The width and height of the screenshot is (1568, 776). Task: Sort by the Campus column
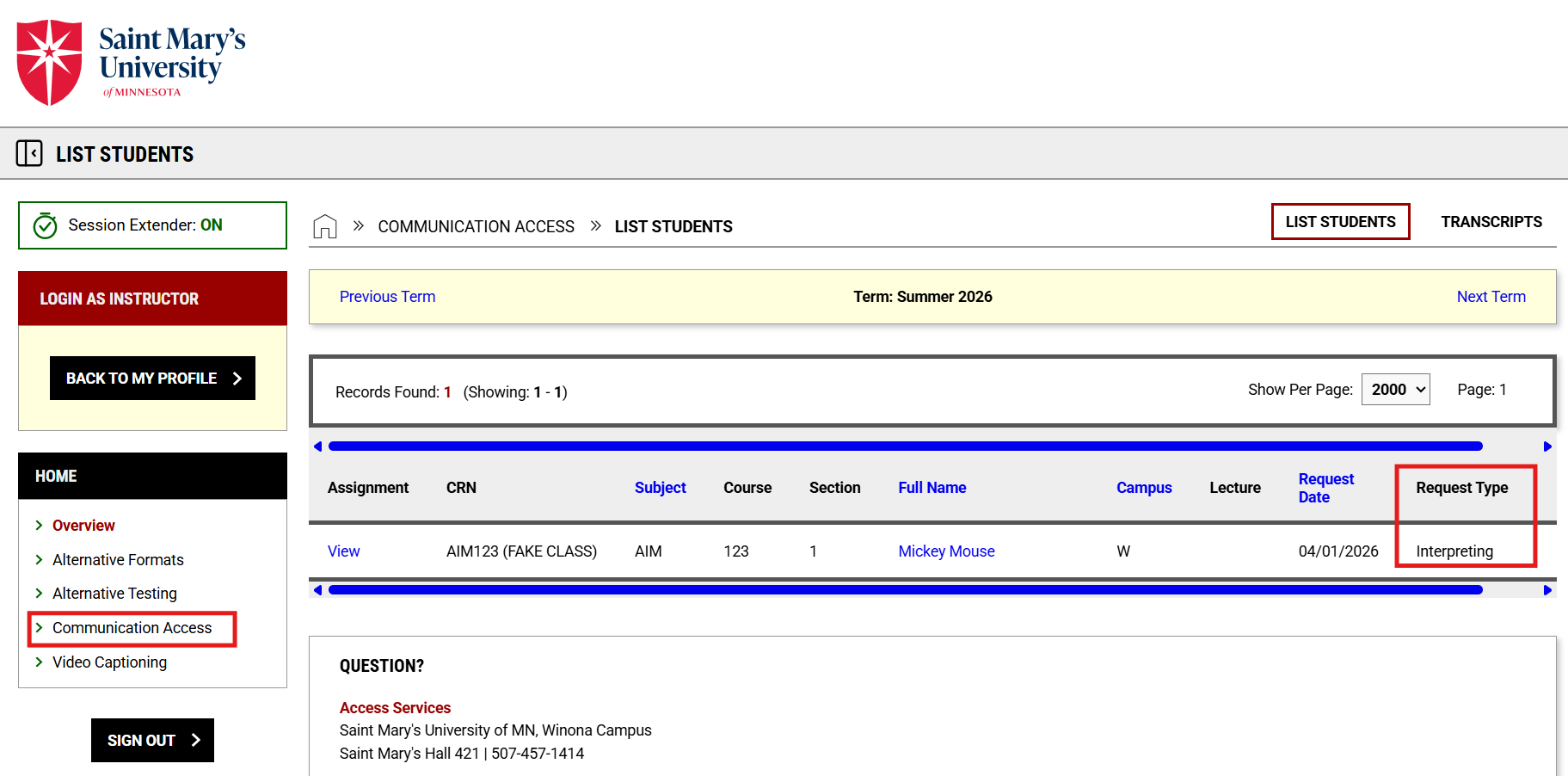1144,488
